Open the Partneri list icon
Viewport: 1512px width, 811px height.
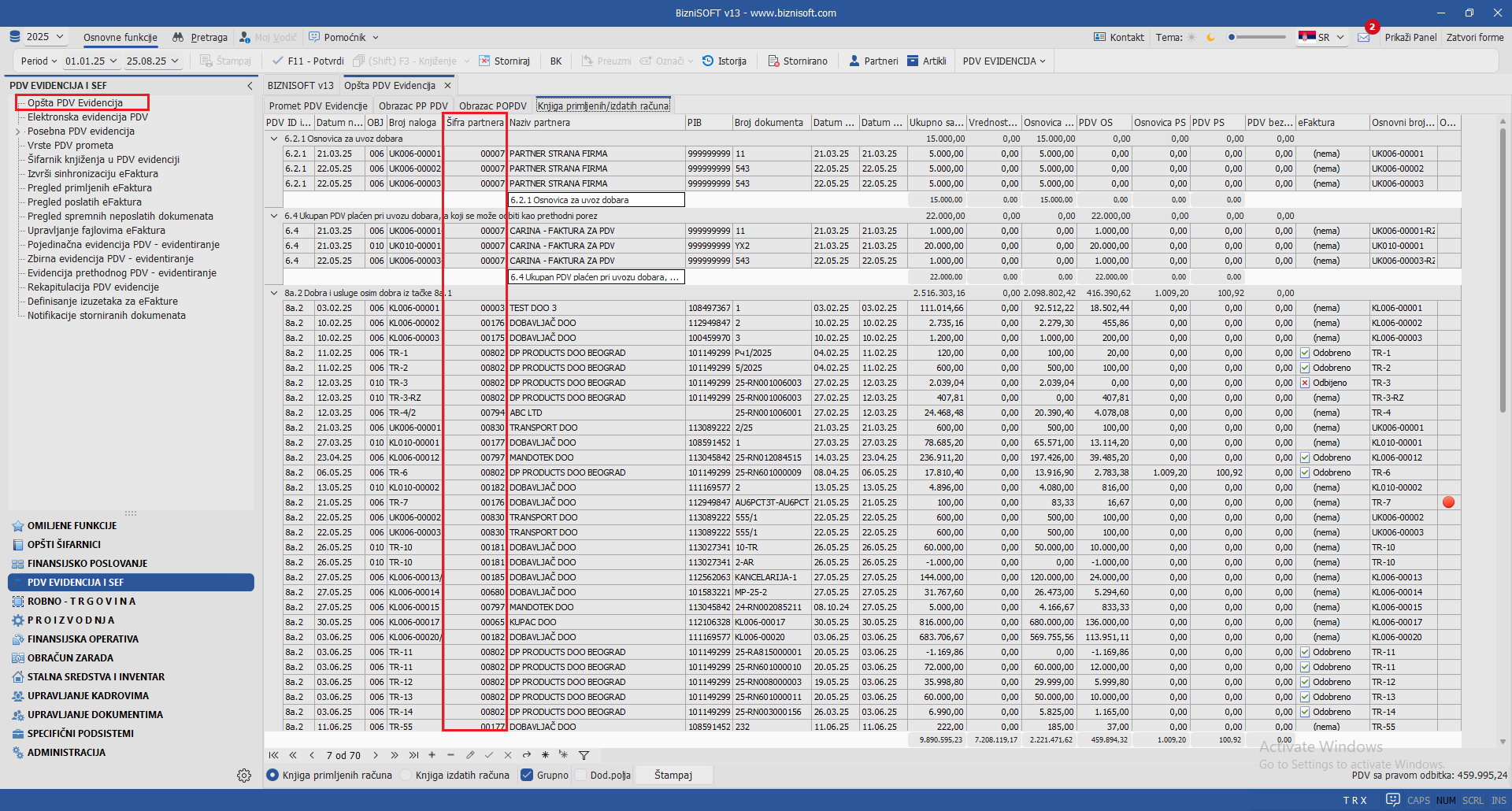pyautogui.click(x=854, y=61)
